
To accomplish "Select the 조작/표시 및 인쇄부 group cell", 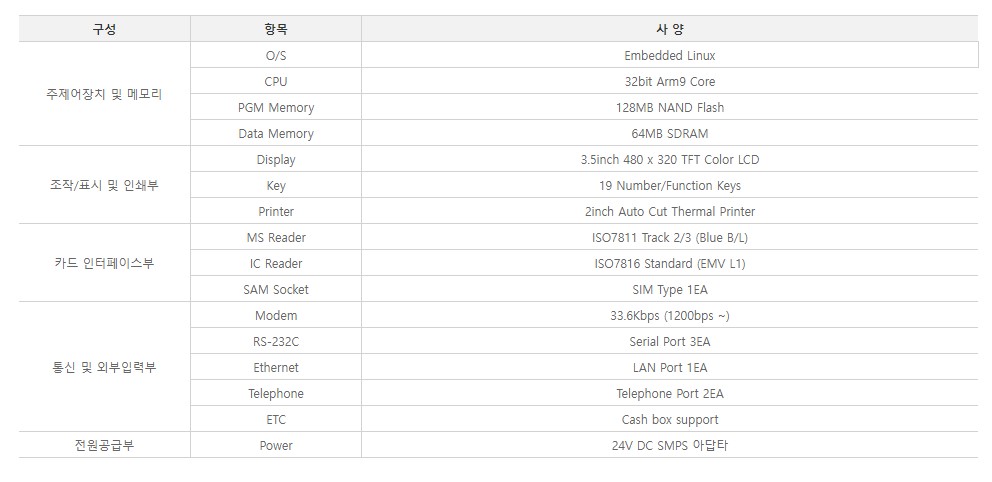I will coord(104,185).
